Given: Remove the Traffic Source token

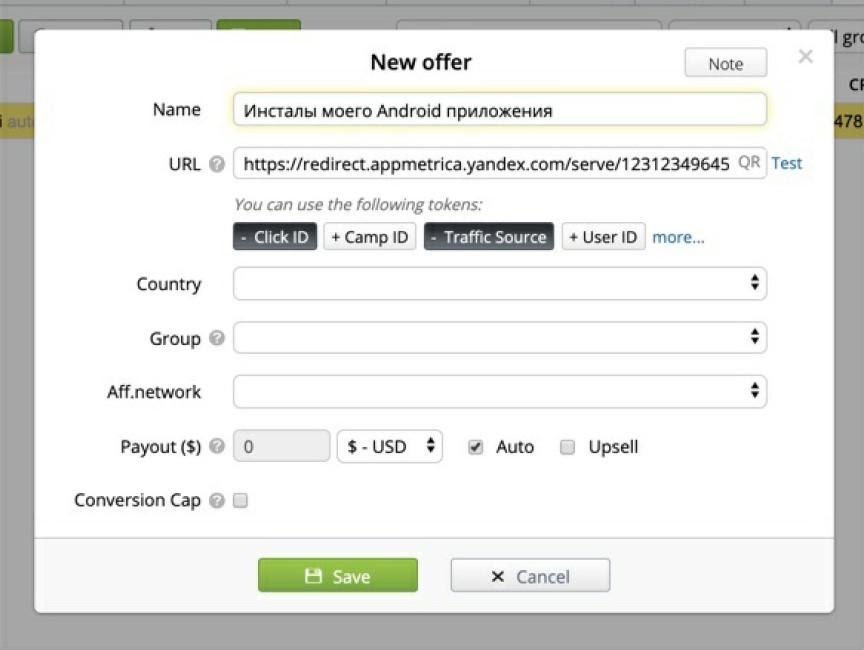Looking at the screenshot, I should point(489,237).
